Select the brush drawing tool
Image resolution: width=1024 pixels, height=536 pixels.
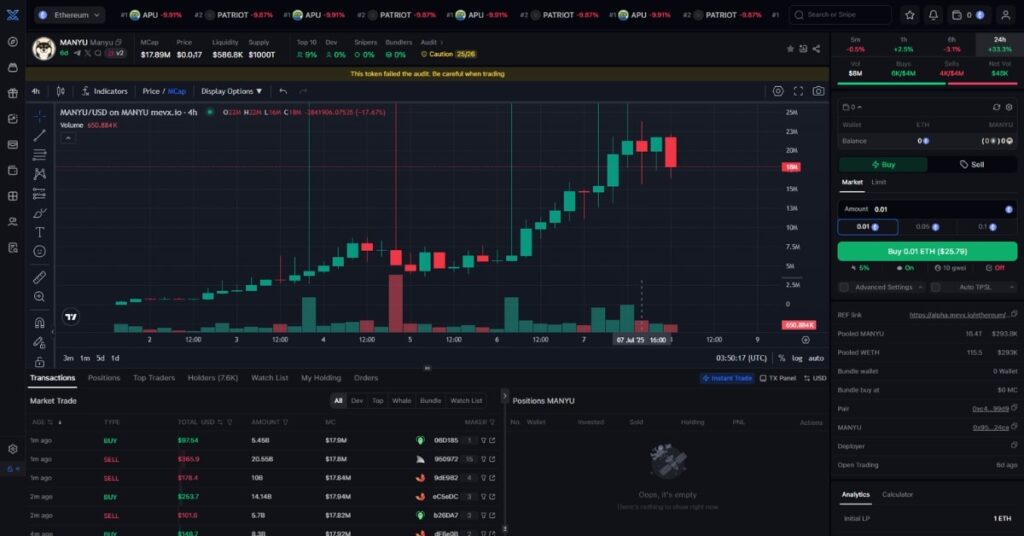tap(40, 213)
